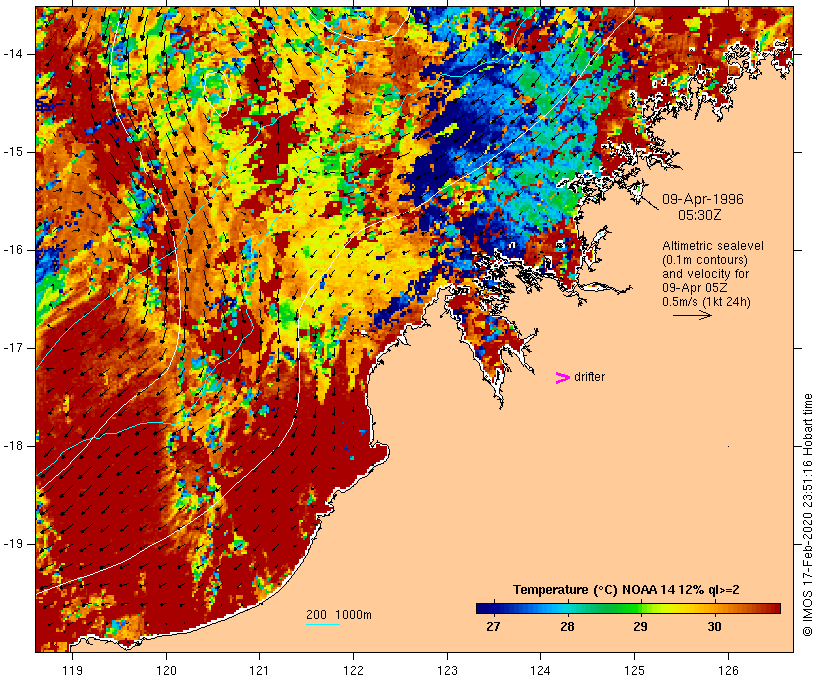This screenshot has height=680, width=820.
Task: Click the colorbar tick label '29'
Action: 641,626
